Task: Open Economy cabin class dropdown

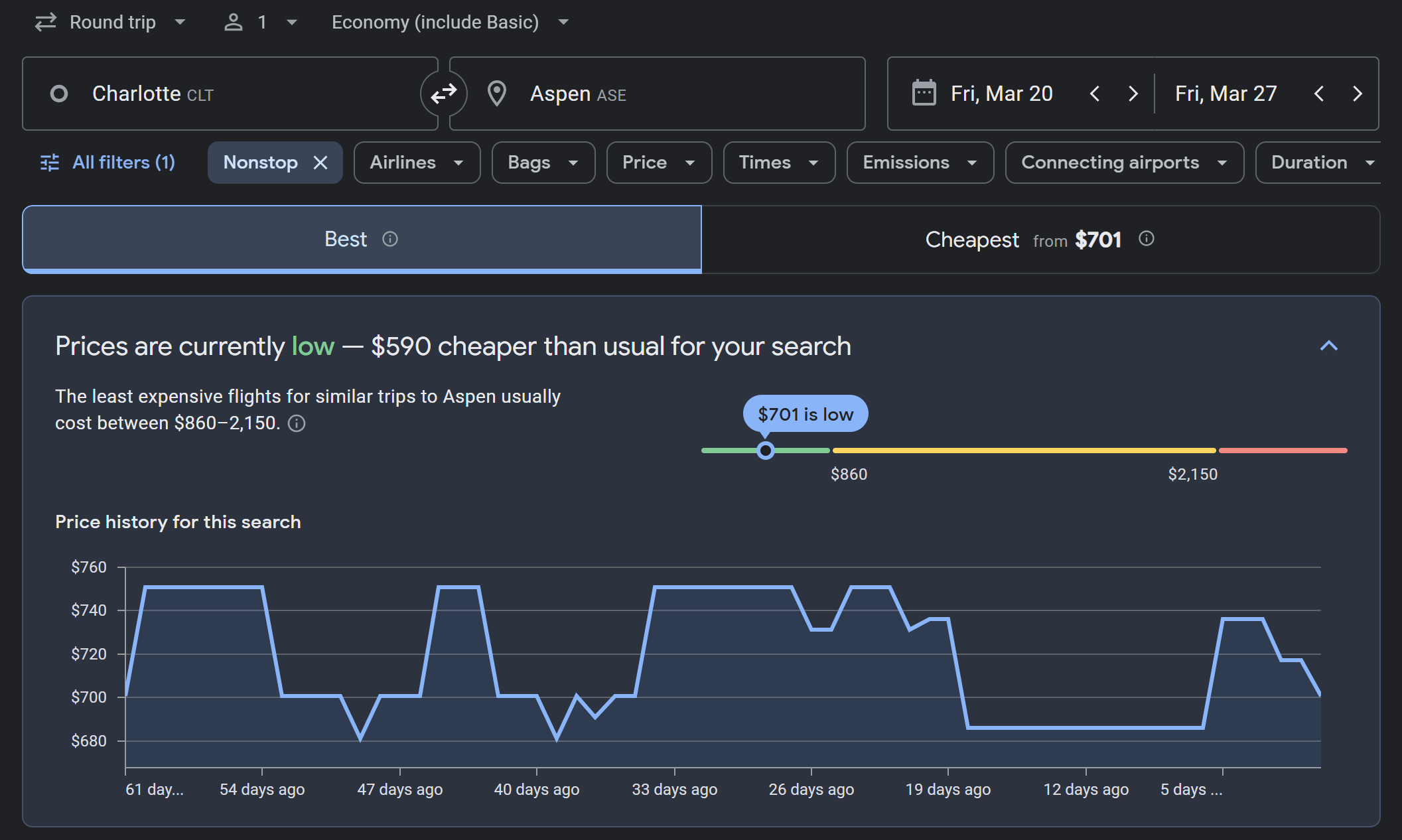Action: click(450, 22)
